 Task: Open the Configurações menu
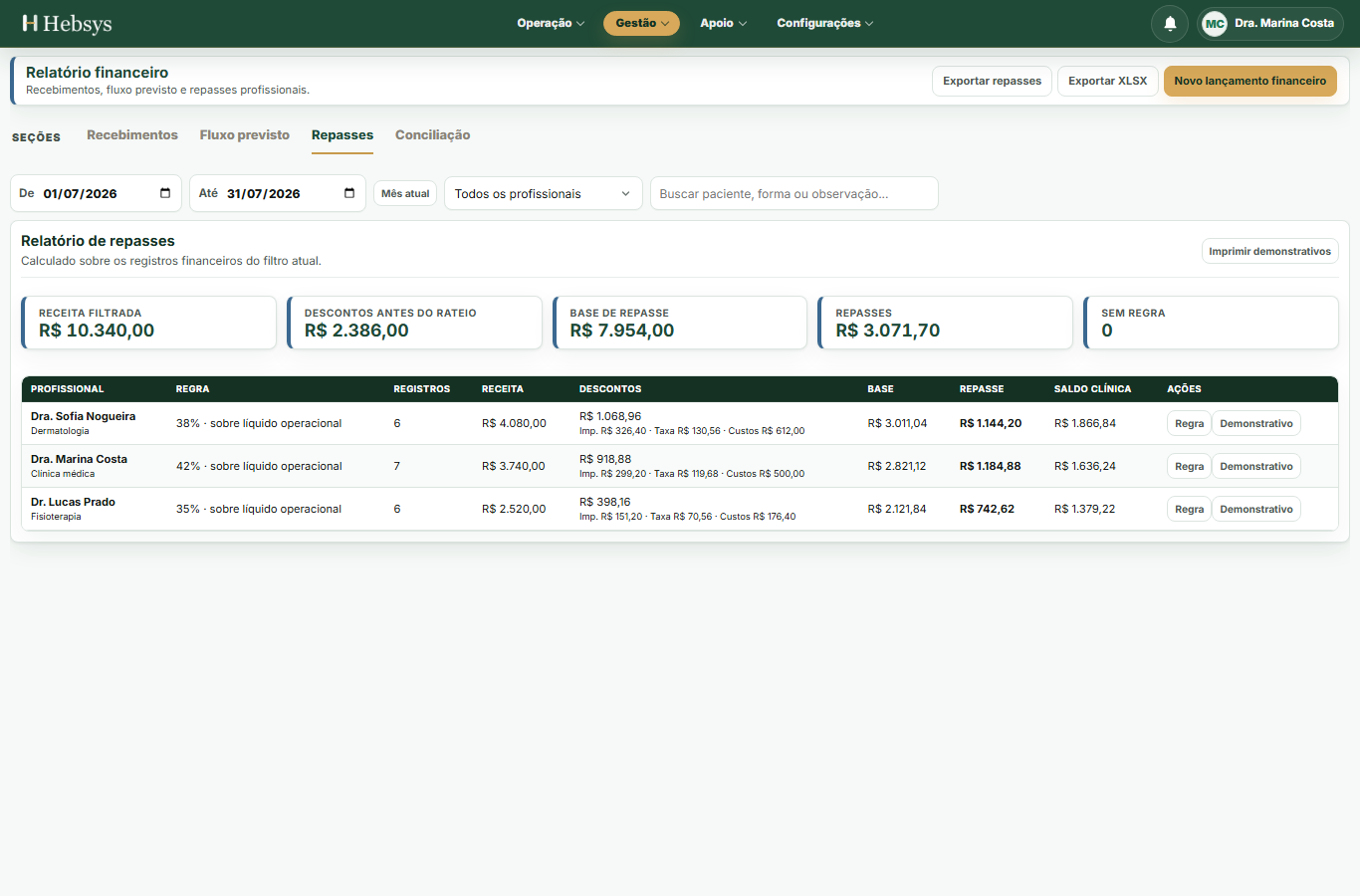click(x=824, y=23)
